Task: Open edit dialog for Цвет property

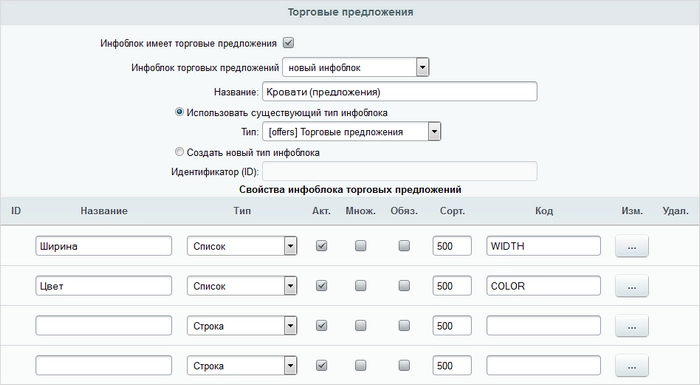Action: pyautogui.click(x=631, y=286)
